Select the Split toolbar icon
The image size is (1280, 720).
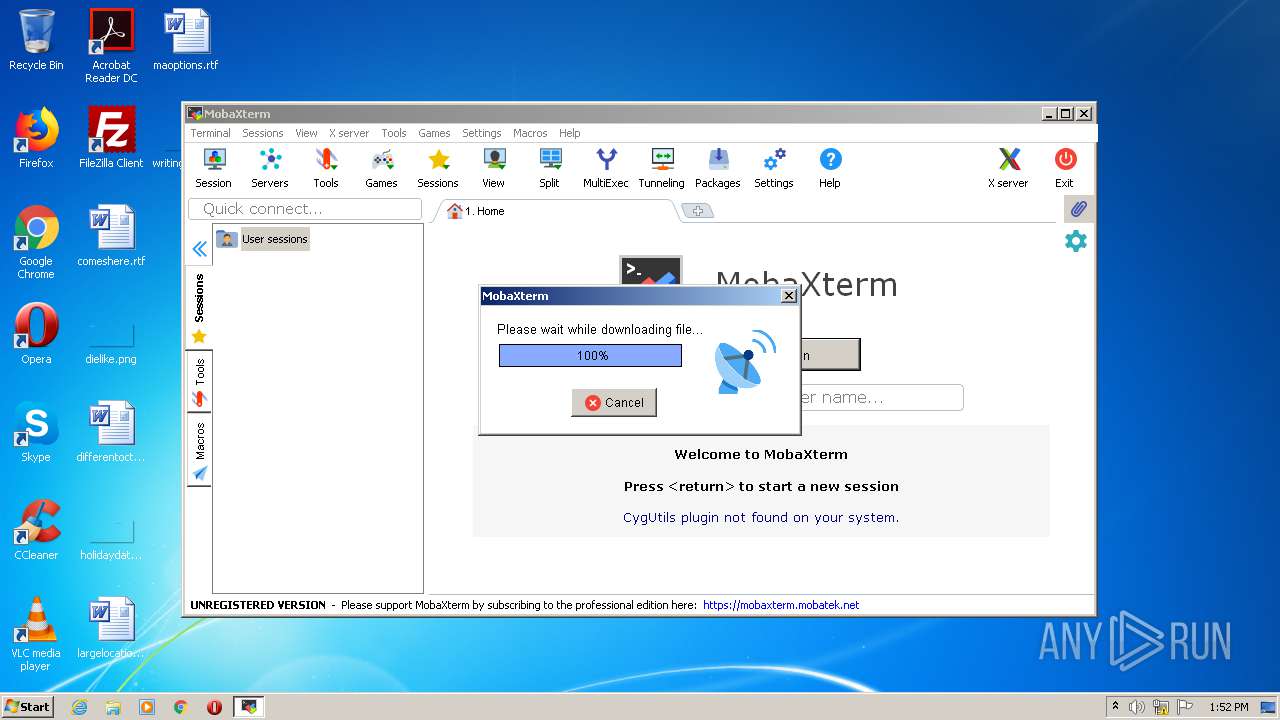point(550,168)
